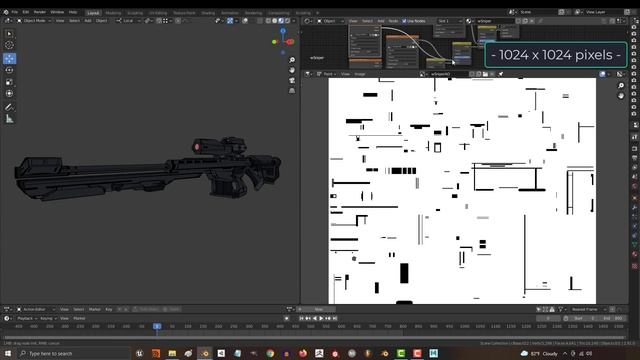
Task: Click the current frame marker on timeline
Action: 157,326
